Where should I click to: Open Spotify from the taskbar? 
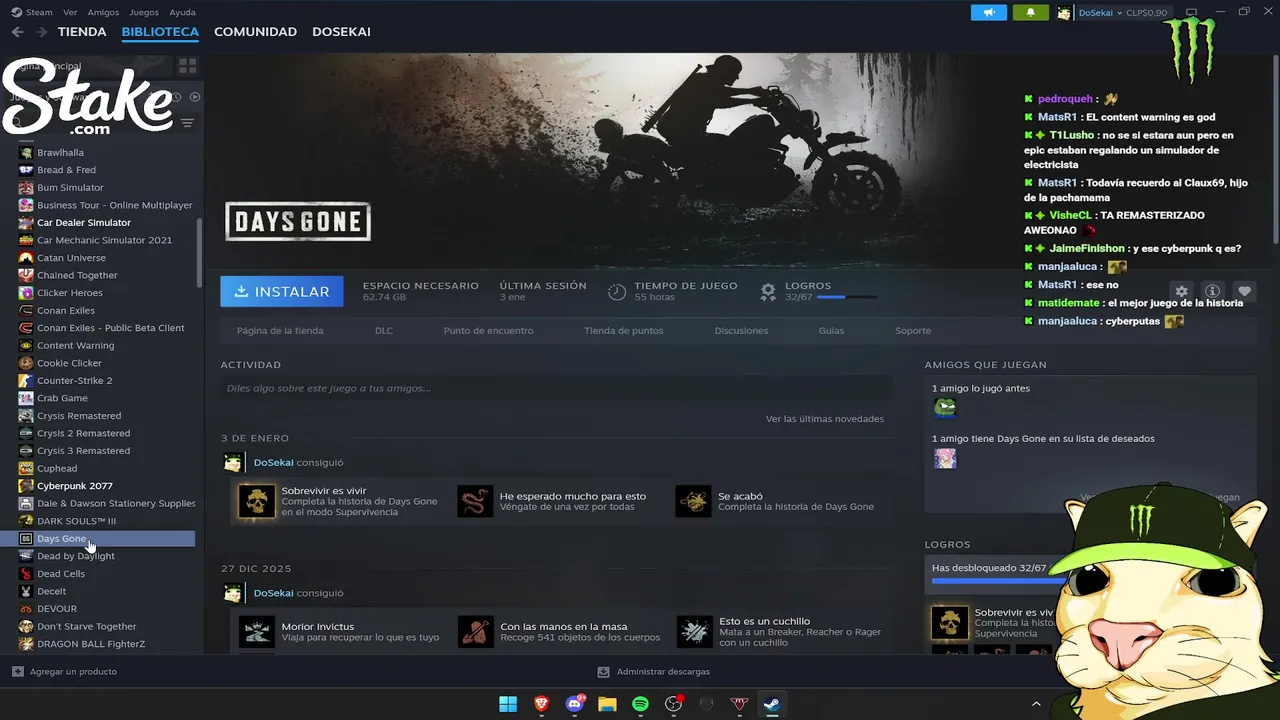click(640, 704)
